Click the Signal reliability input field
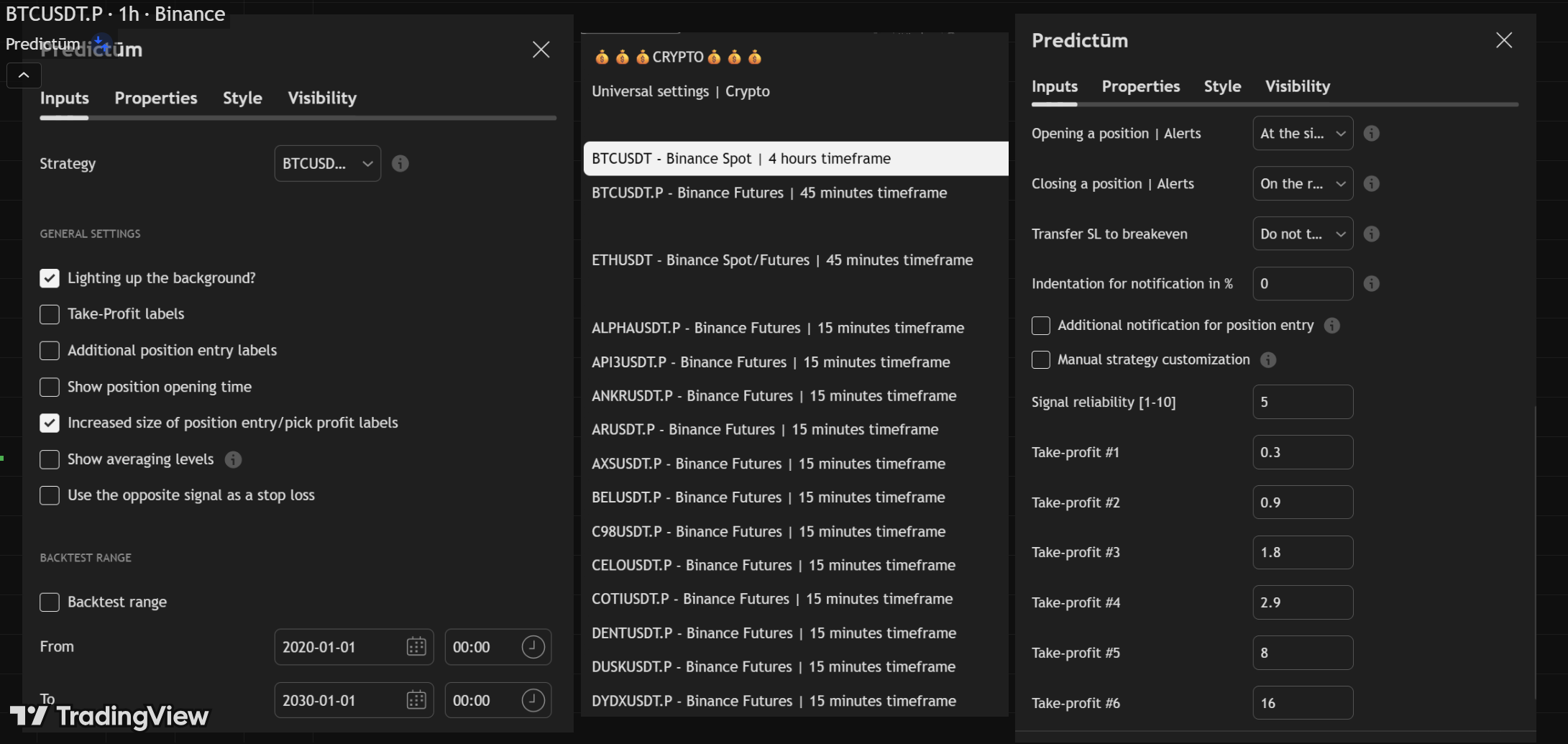Viewport: 1568px width, 744px height. click(1302, 403)
